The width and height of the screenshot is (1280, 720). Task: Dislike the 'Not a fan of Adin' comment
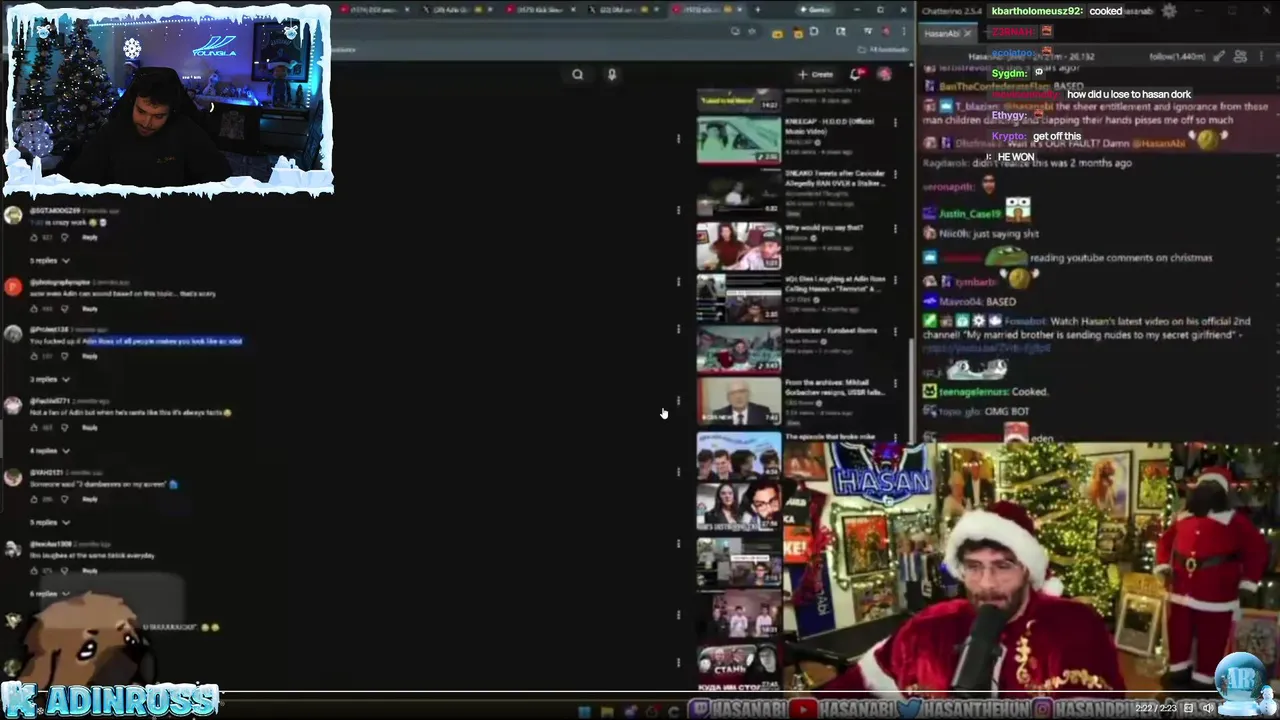click(x=65, y=427)
